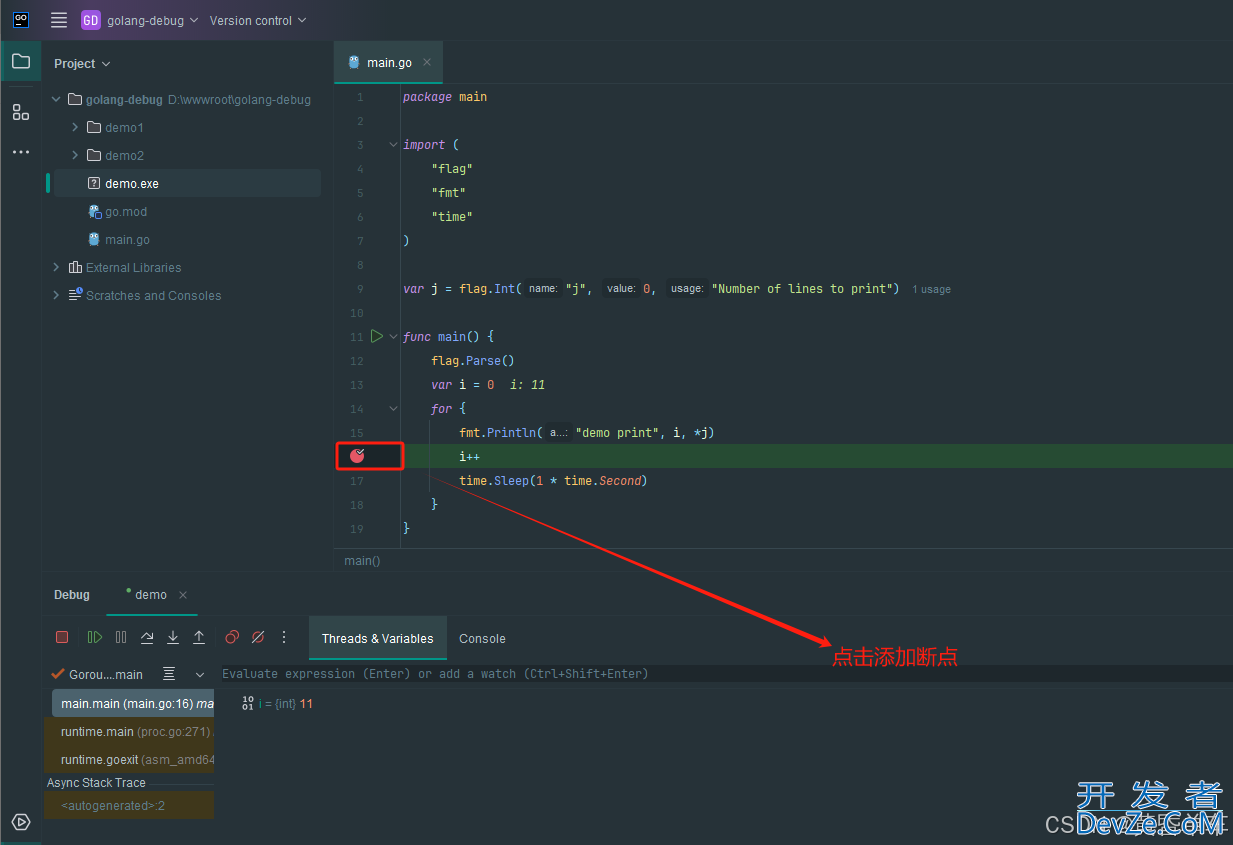Step into the function call
1233x845 pixels.
click(173, 637)
